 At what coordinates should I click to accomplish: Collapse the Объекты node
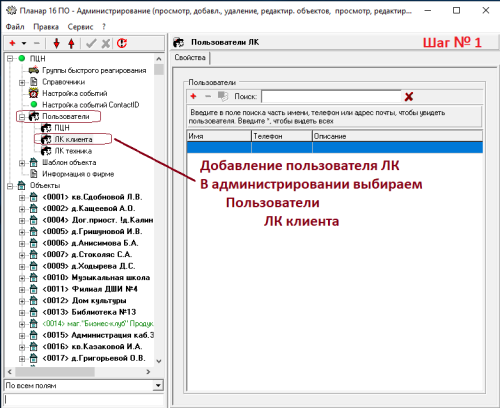(x=10, y=186)
